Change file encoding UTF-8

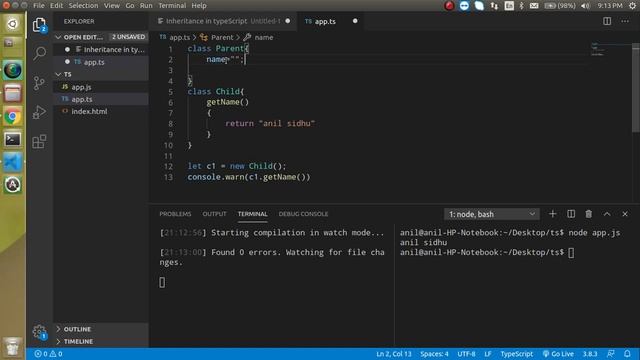coord(466,354)
